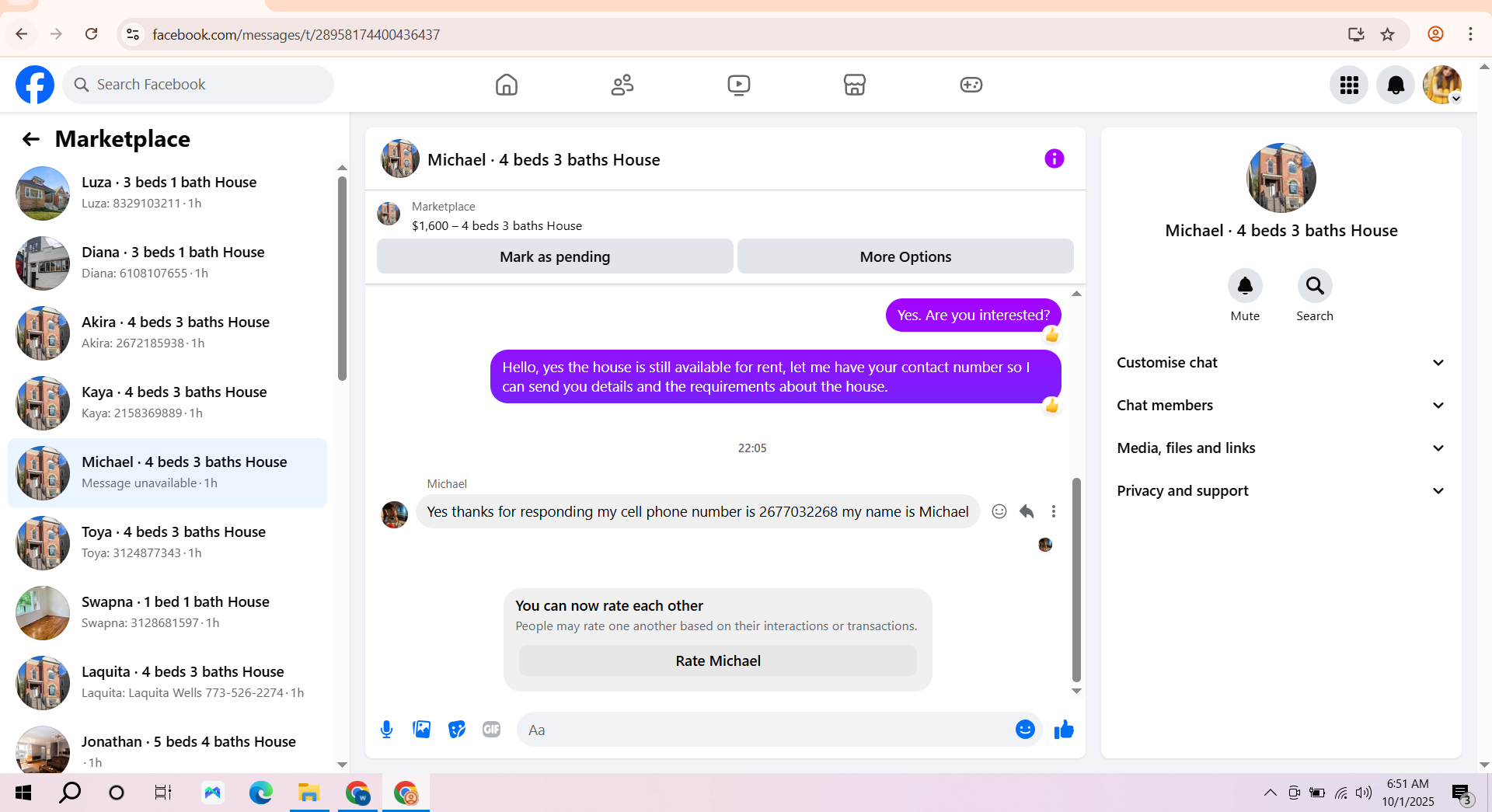
Task: Mute the conversation with the bell icon
Action: pos(1245,286)
